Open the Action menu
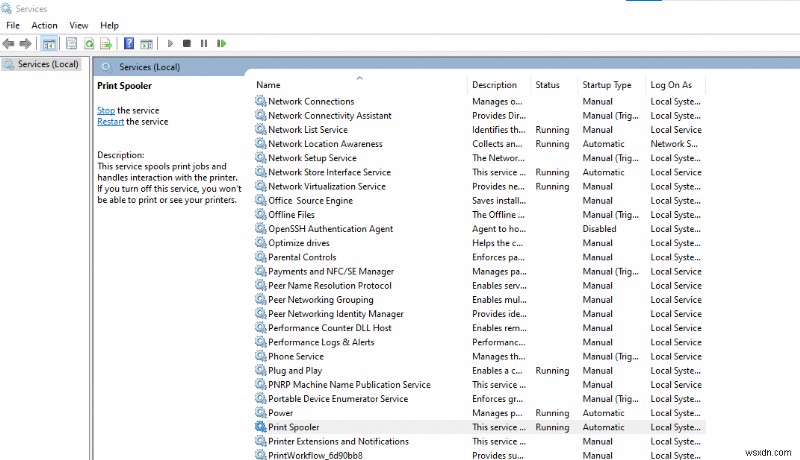Viewport: 800px width, 460px height. tap(44, 25)
